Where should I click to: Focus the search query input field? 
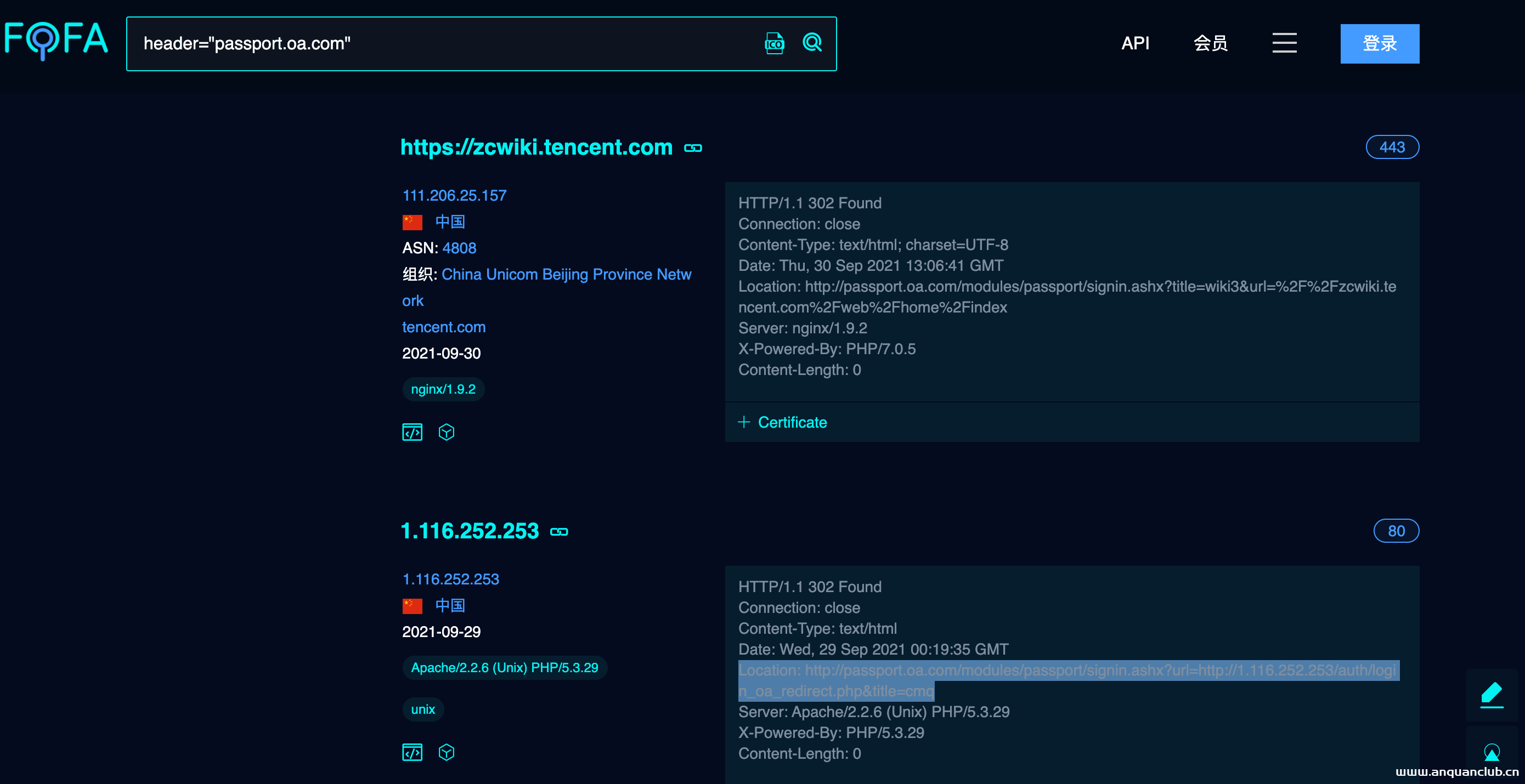(450, 43)
